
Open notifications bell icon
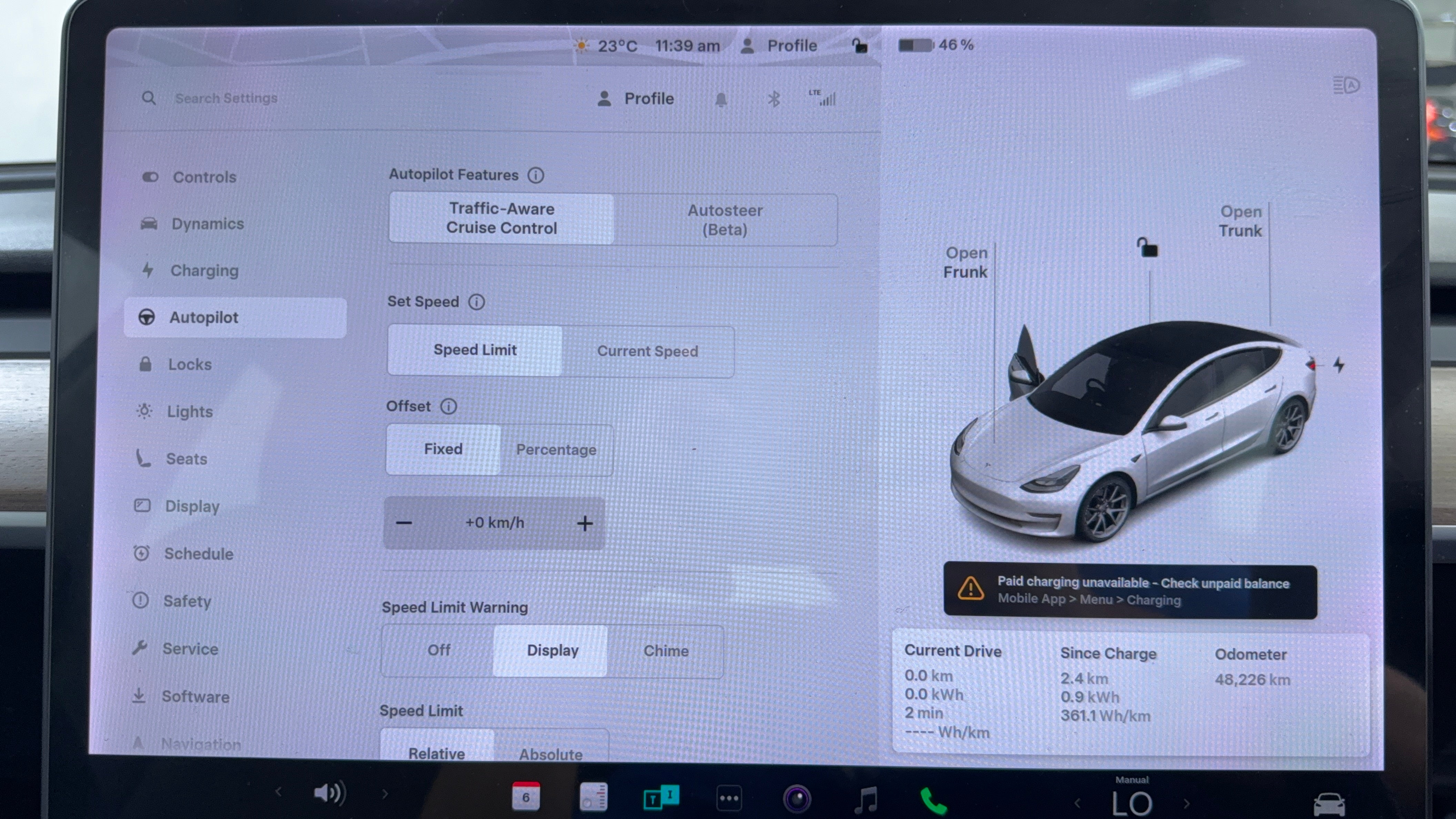(721, 100)
